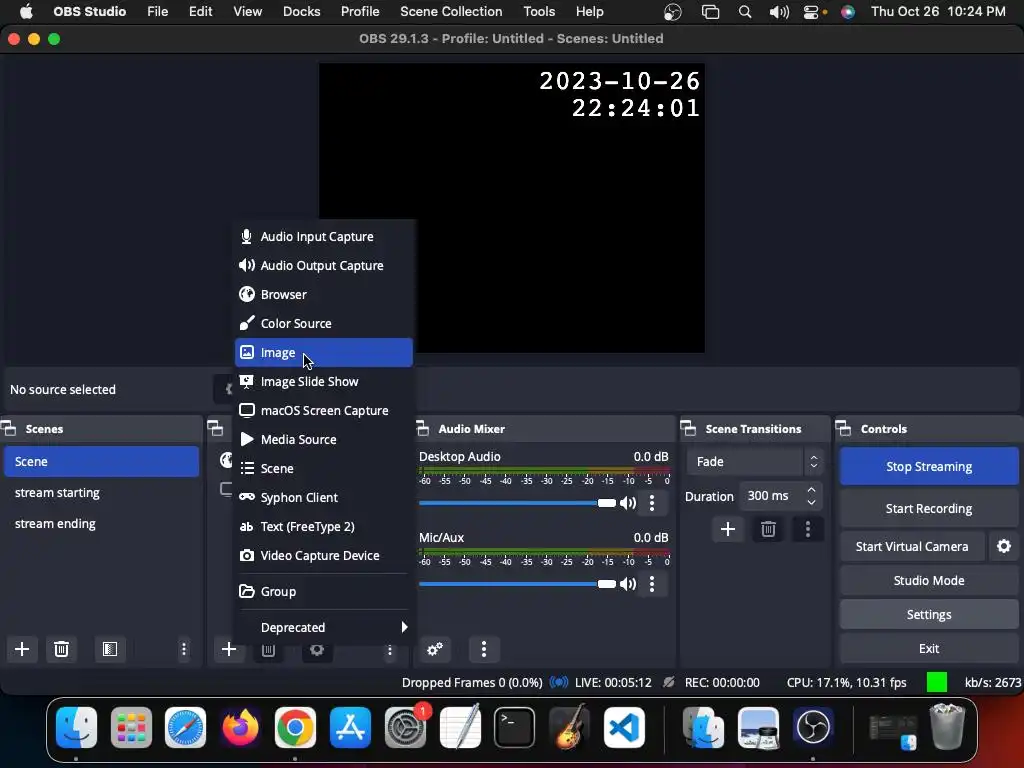
Task: Select macOS Screen Capture source
Action: (323, 411)
